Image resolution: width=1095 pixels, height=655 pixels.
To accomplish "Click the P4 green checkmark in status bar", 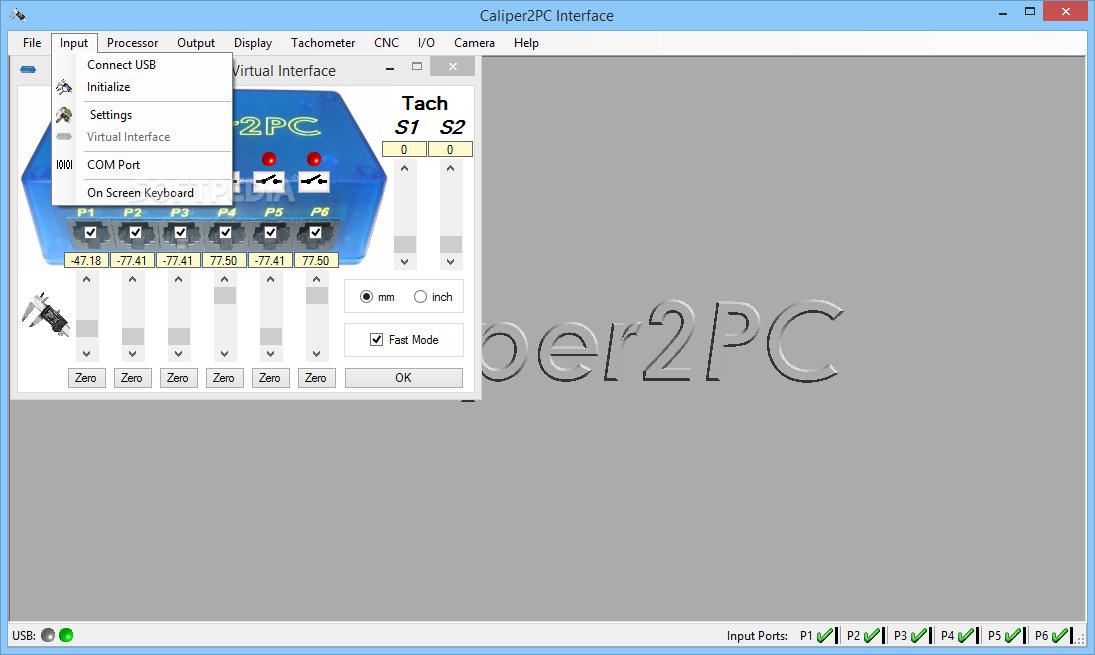I will click(966, 635).
